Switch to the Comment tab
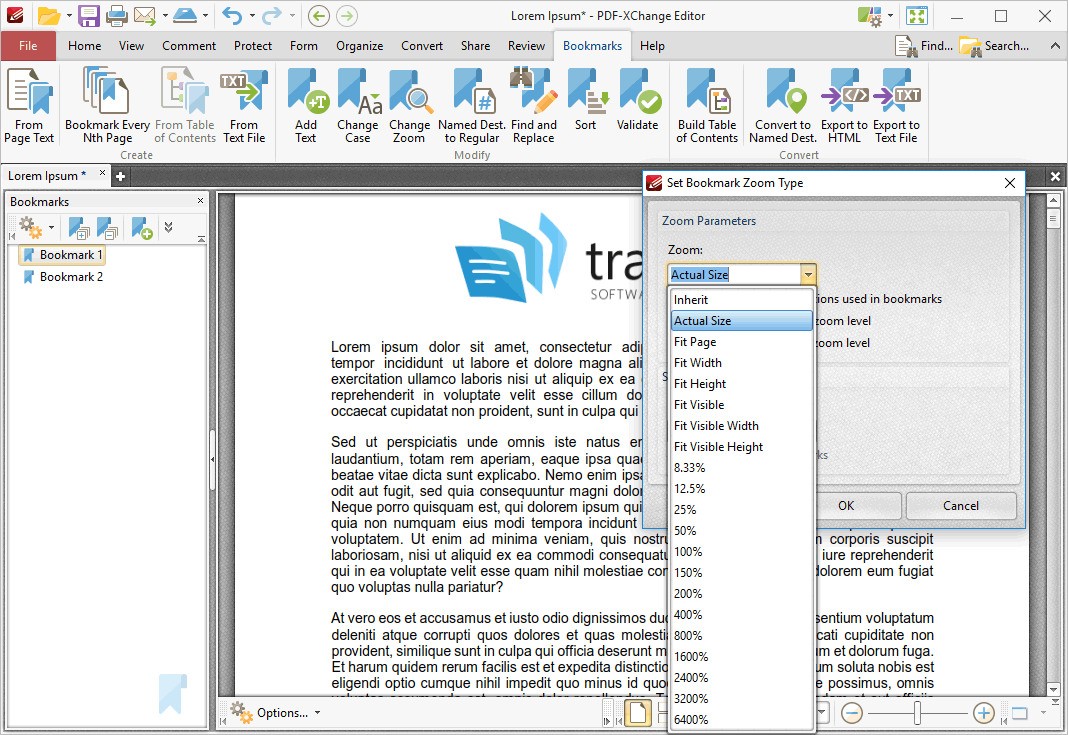The height and width of the screenshot is (735, 1068). (189, 46)
